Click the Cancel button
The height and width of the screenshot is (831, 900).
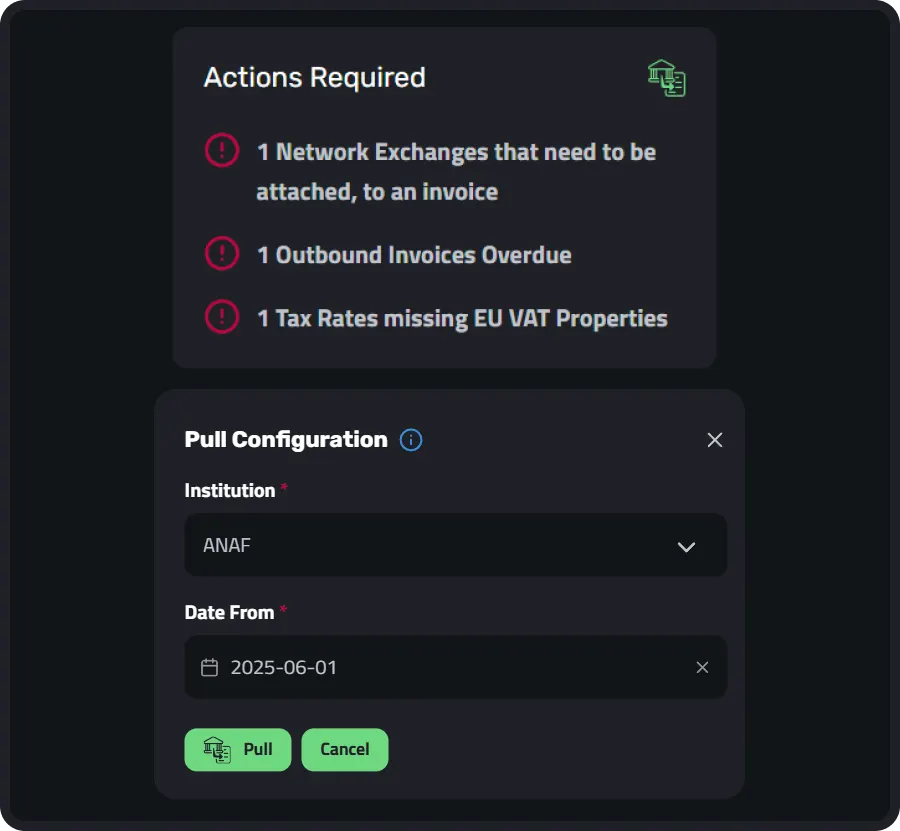pos(345,750)
